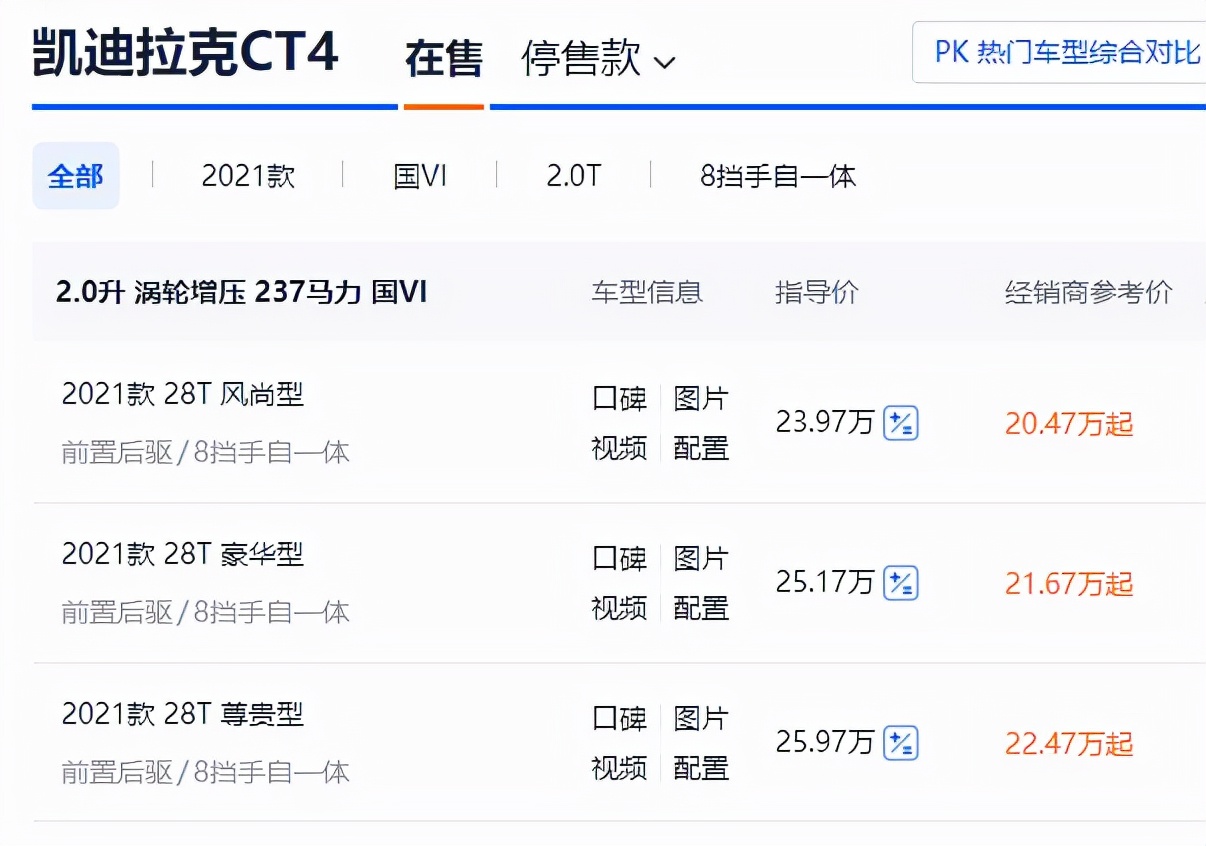Filter by 国VI emission standard
The image size is (1206, 846).
[x=420, y=176]
